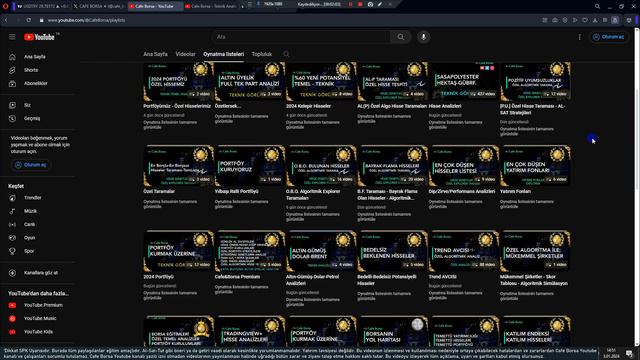The height and width of the screenshot is (360, 640).
Task: Open Bedelsiz Beklenen Hisseler thumbnail
Action: pyautogui.click(x=393, y=251)
